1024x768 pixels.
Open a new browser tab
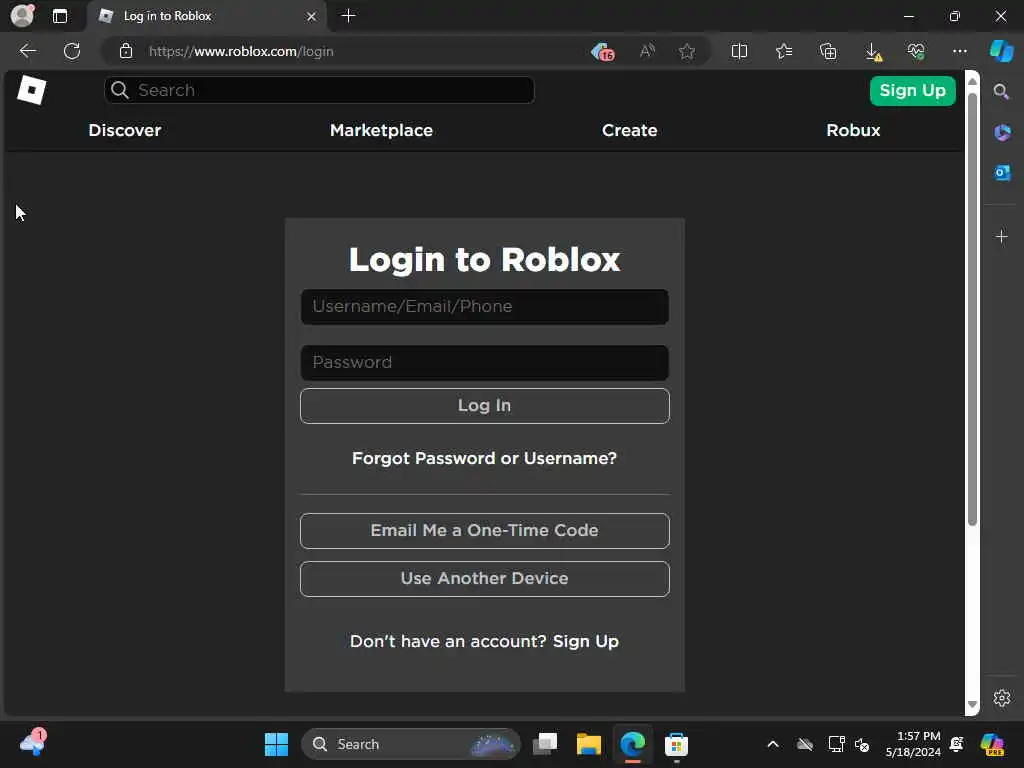(x=349, y=16)
